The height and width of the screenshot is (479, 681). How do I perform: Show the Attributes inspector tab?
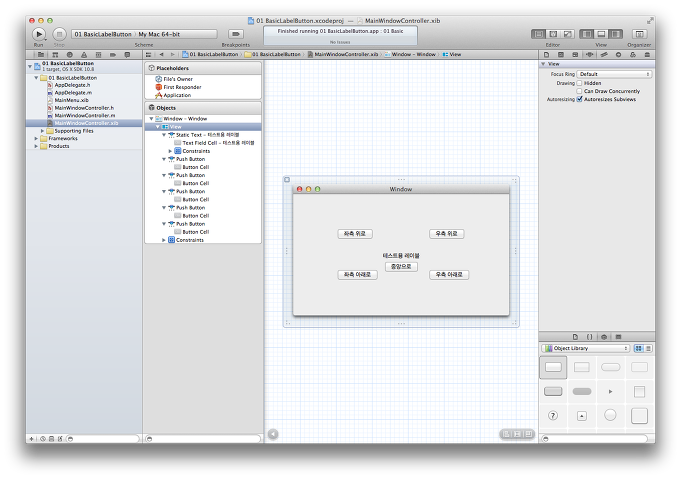click(590, 55)
